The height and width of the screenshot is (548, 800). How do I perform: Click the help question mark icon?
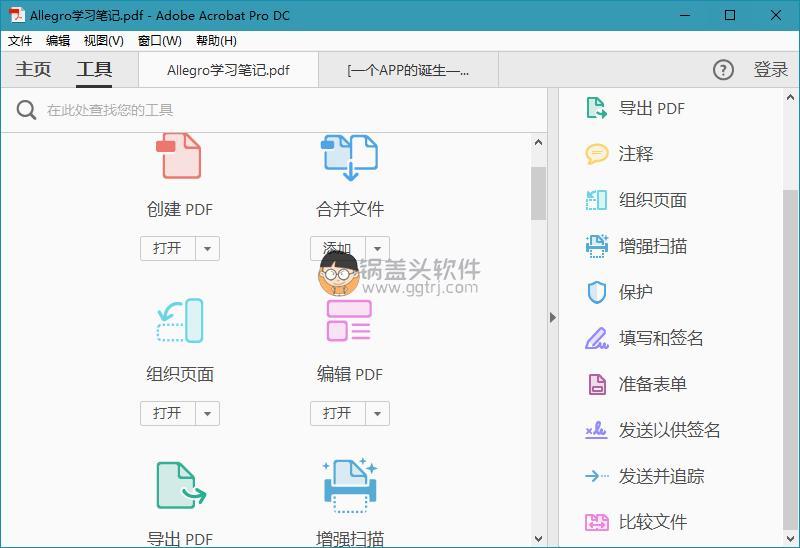(723, 70)
